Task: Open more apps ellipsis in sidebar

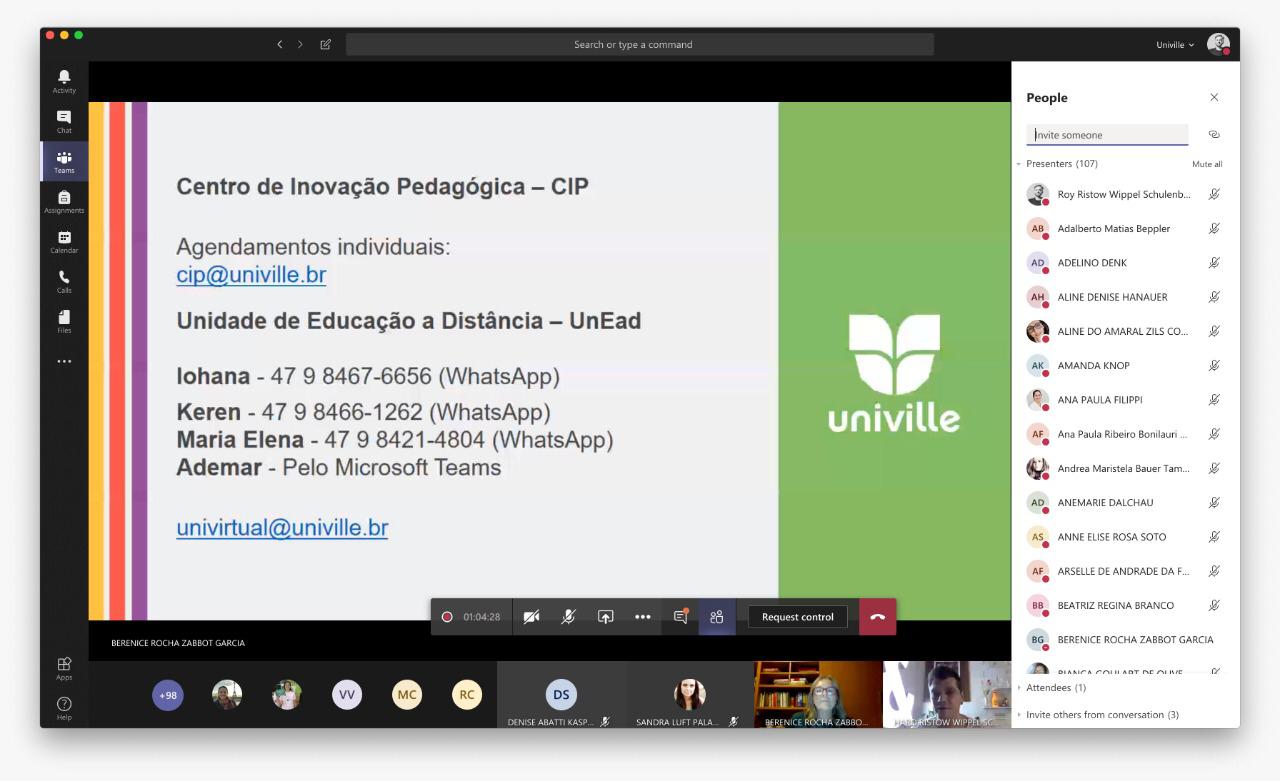Action: pyautogui.click(x=64, y=361)
